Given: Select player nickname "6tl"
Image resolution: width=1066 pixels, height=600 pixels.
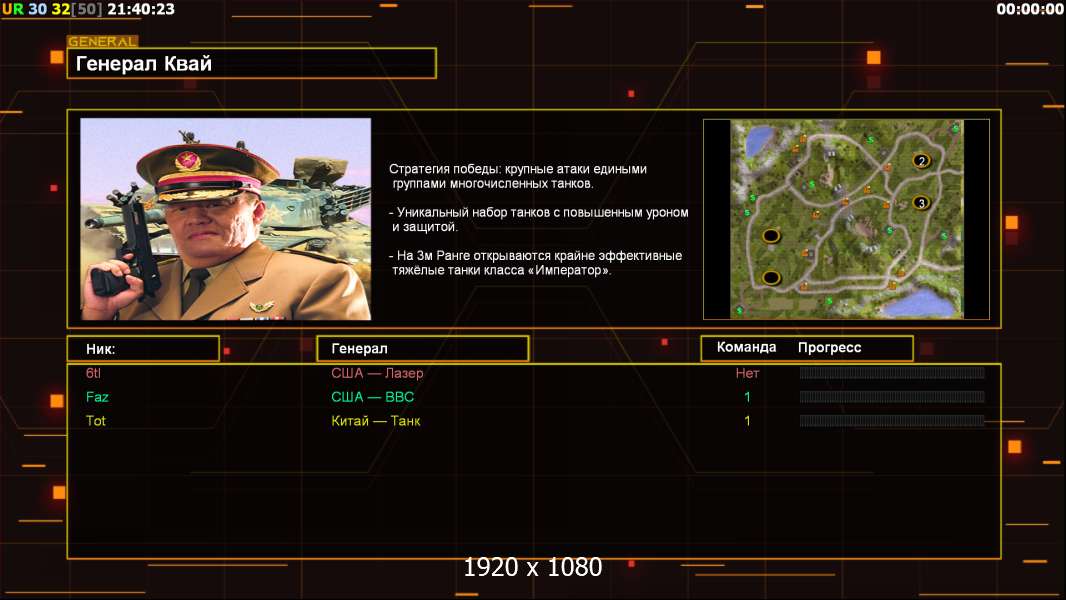Looking at the screenshot, I should point(93,373).
